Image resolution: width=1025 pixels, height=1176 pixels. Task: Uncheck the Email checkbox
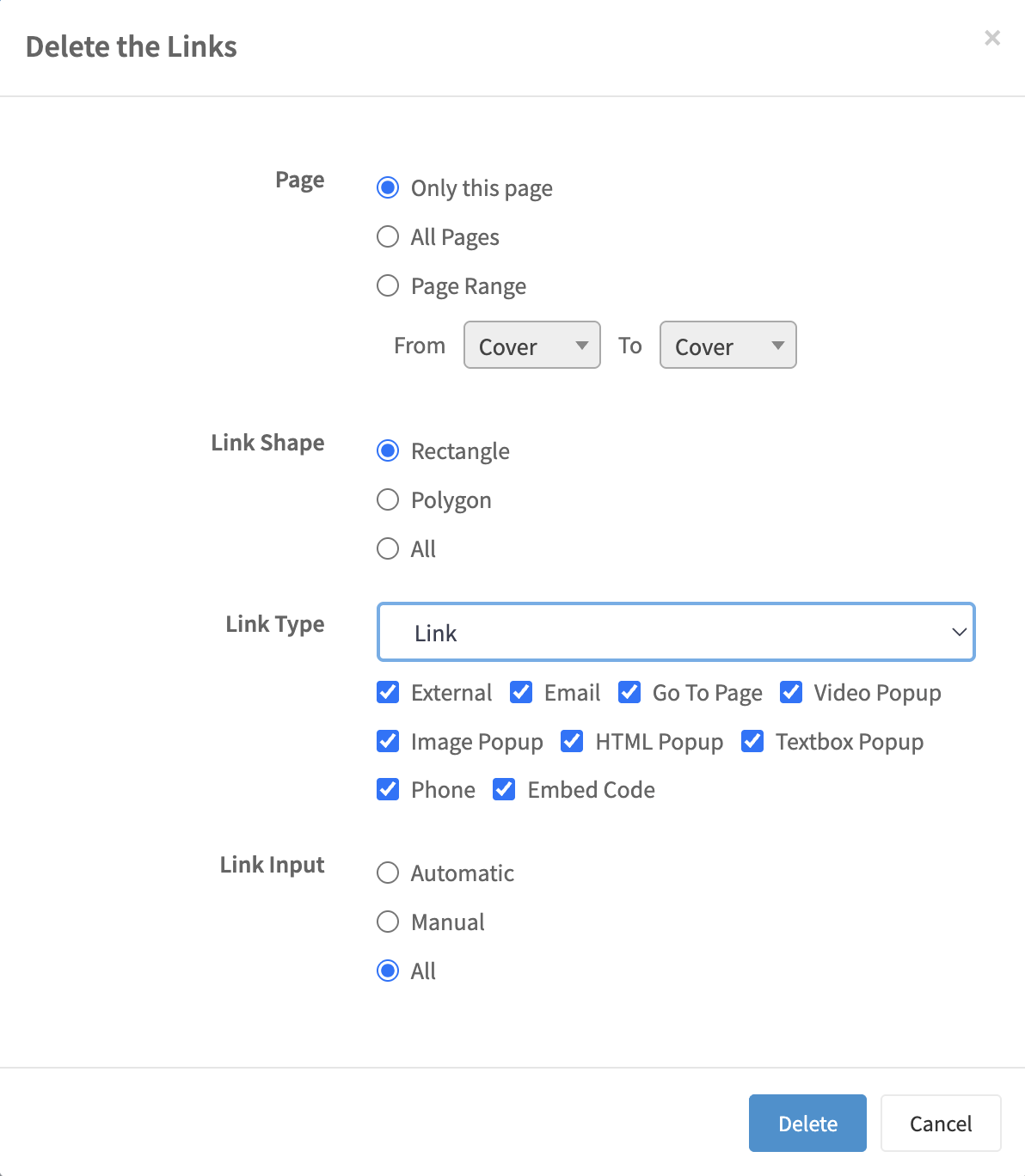click(521, 692)
